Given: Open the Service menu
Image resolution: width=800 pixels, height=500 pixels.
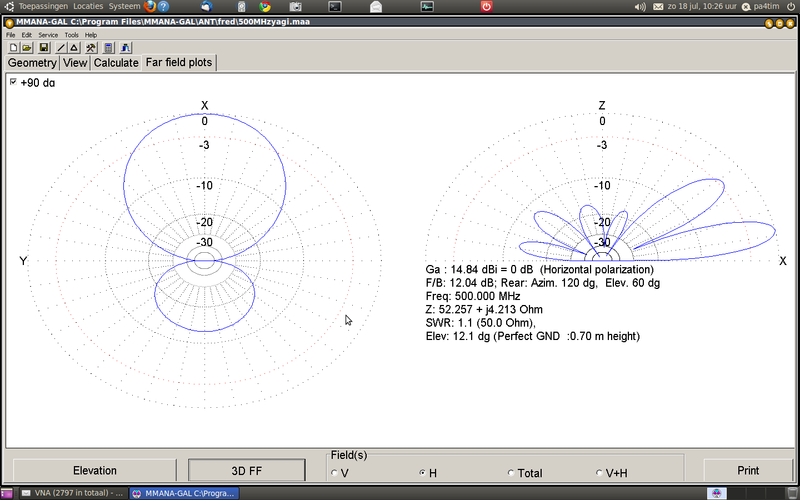Looking at the screenshot, I should (48, 34).
